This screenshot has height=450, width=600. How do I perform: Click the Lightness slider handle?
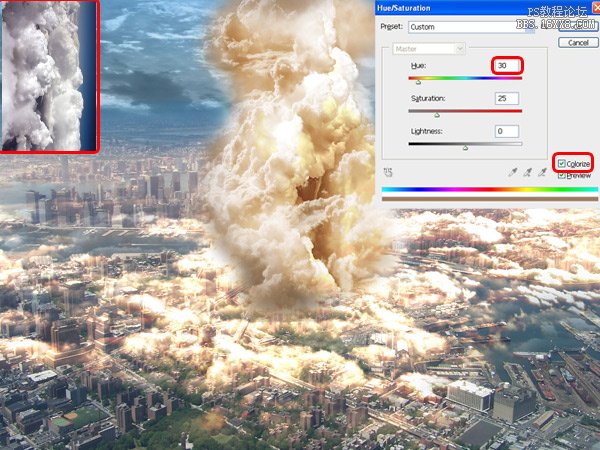coord(465,148)
